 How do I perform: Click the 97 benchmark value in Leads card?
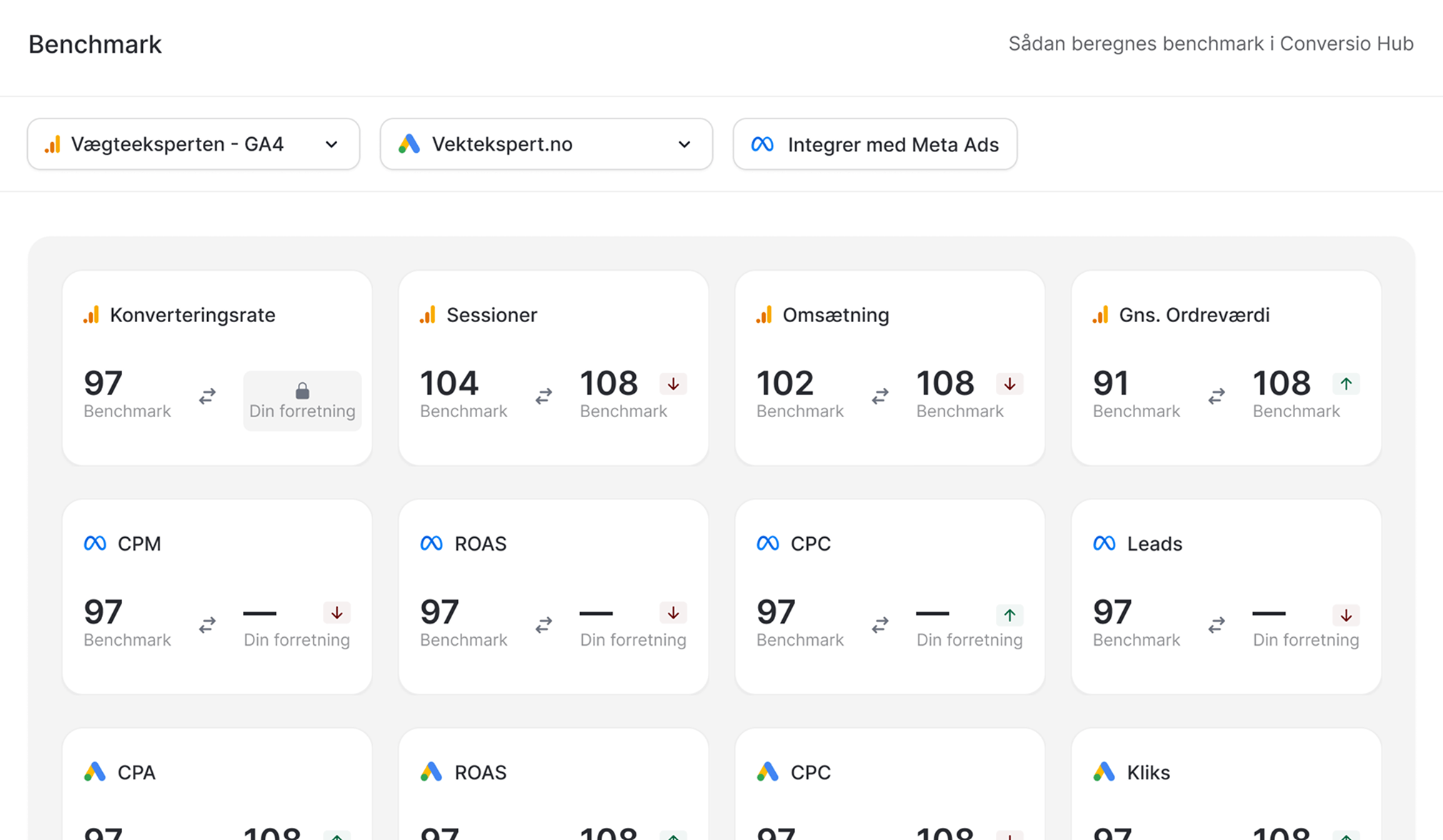coord(1112,612)
